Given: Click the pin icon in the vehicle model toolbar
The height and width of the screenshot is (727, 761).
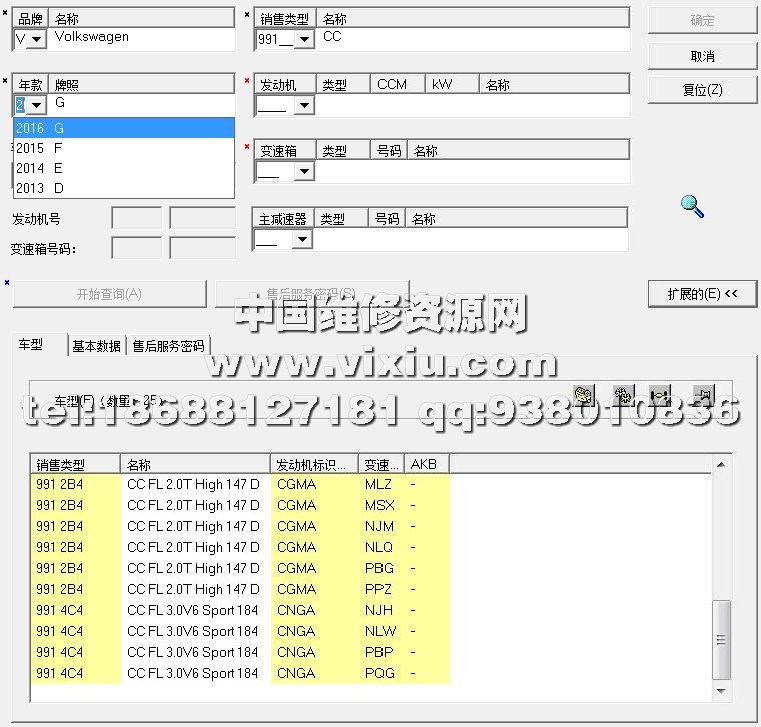Looking at the screenshot, I should pyautogui.click(x=703, y=395).
